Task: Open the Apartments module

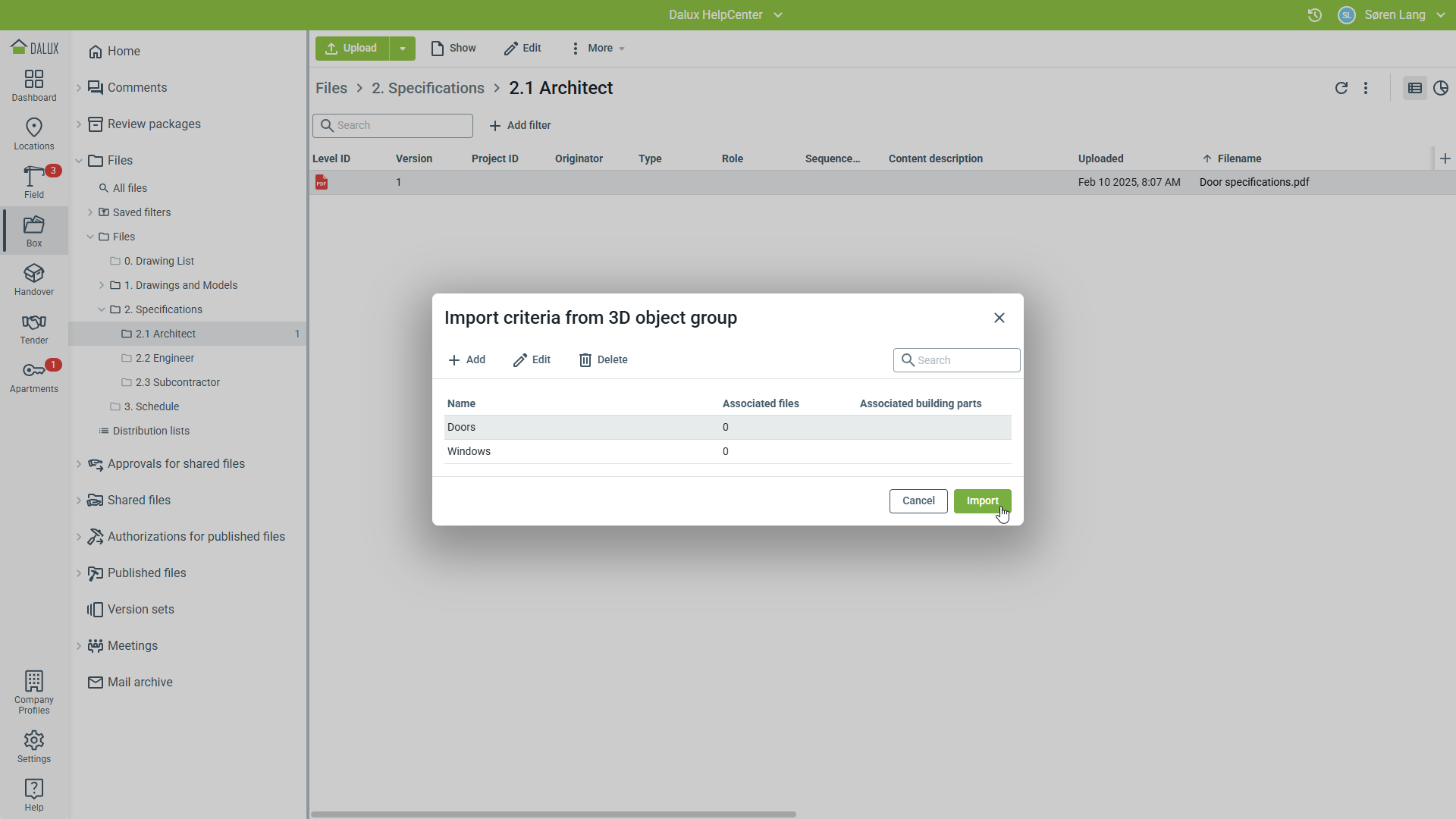Action: click(x=34, y=376)
